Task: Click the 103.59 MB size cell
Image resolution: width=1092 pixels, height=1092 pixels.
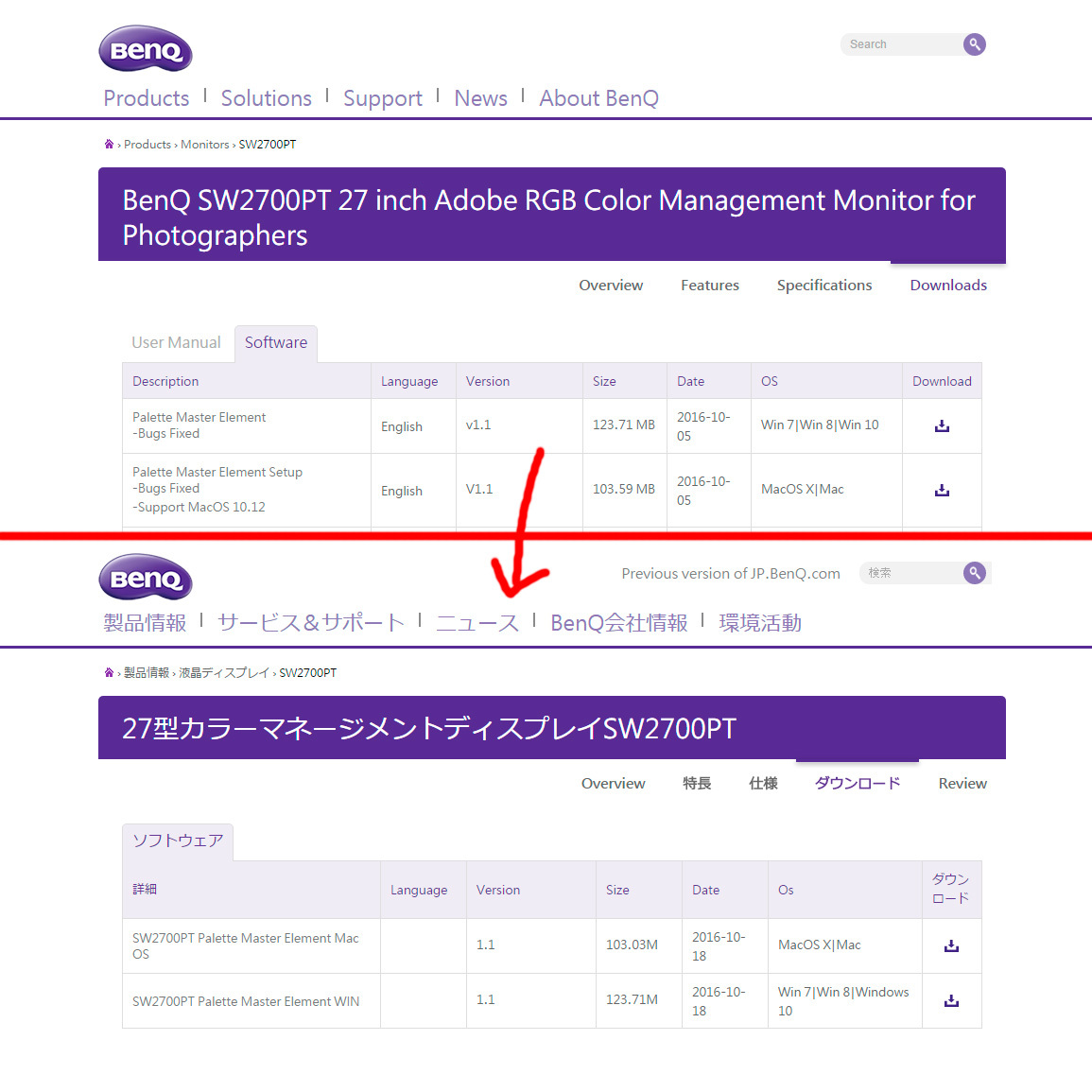Action: click(x=624, y=489)
